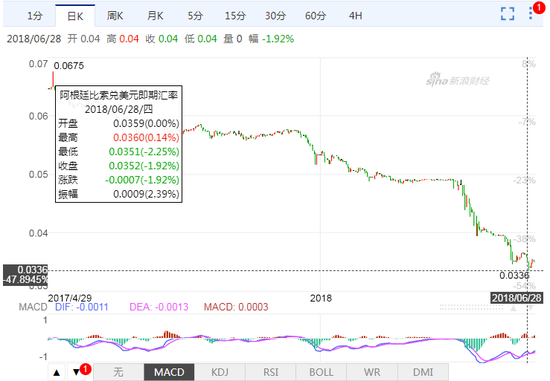Click the 0.0336 low price label near candles
The height and width of the screenshot is (381, 550).
tap(514, 275)
